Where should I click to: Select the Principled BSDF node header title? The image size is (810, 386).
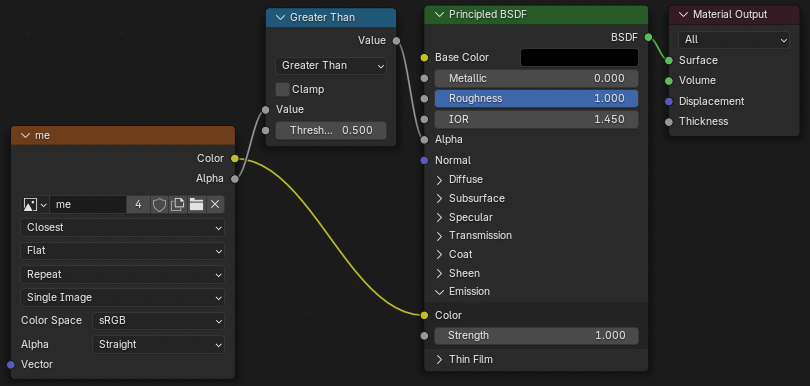click(488, 14)
